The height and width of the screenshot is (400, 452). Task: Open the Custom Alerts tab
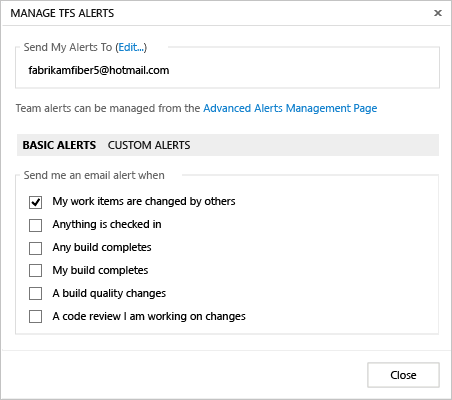pyautogui.click(x=149, y=145)
